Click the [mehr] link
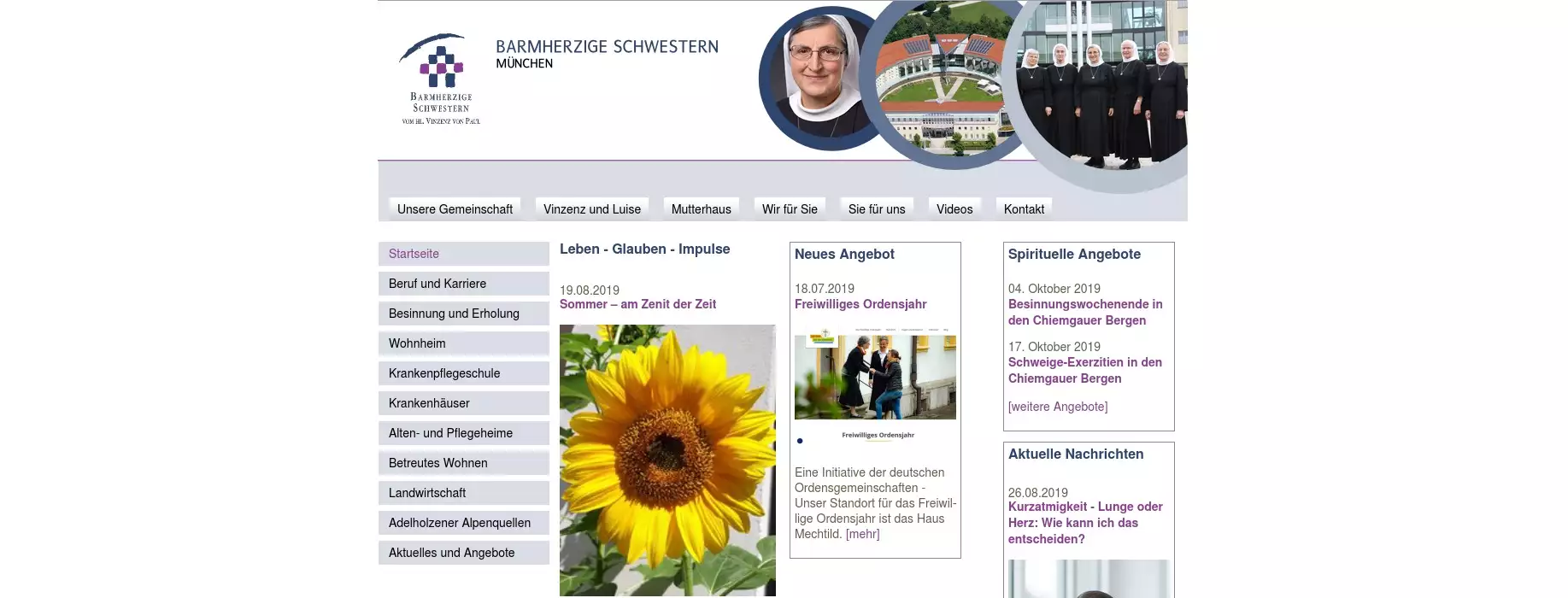Screen dimensions: 1568x598 (x=862, y=534)
